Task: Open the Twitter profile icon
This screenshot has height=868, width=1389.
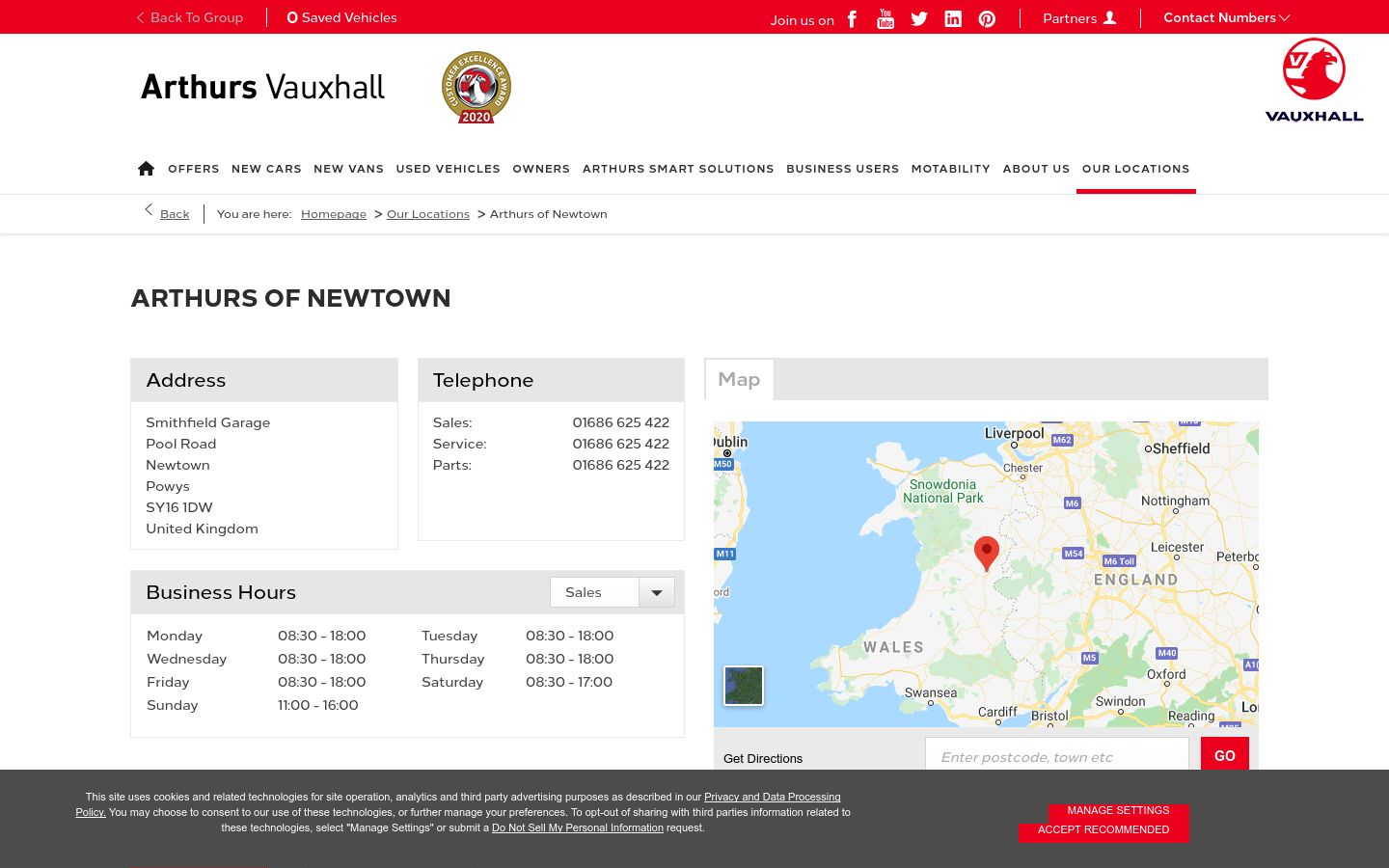Action: coord(919,18)
